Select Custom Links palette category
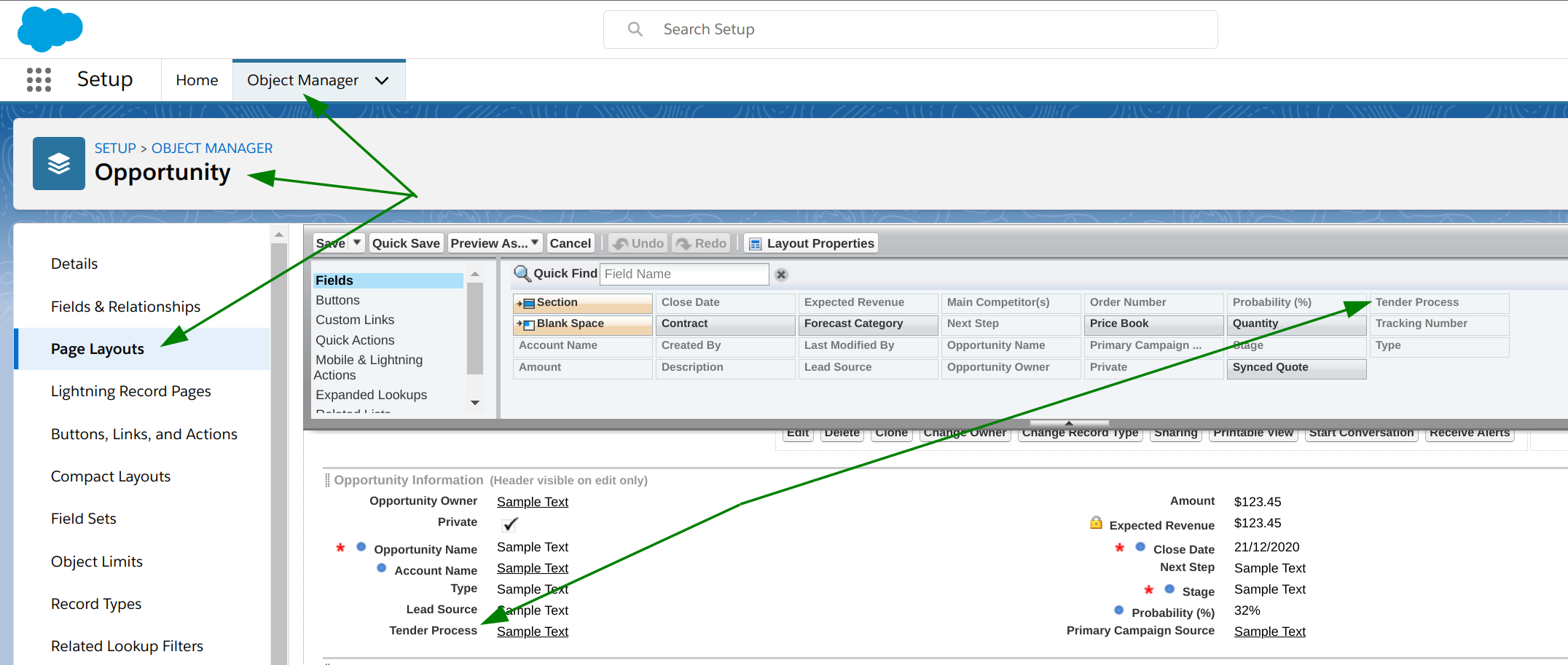1568x665 pixels. [x=355, y=320]
